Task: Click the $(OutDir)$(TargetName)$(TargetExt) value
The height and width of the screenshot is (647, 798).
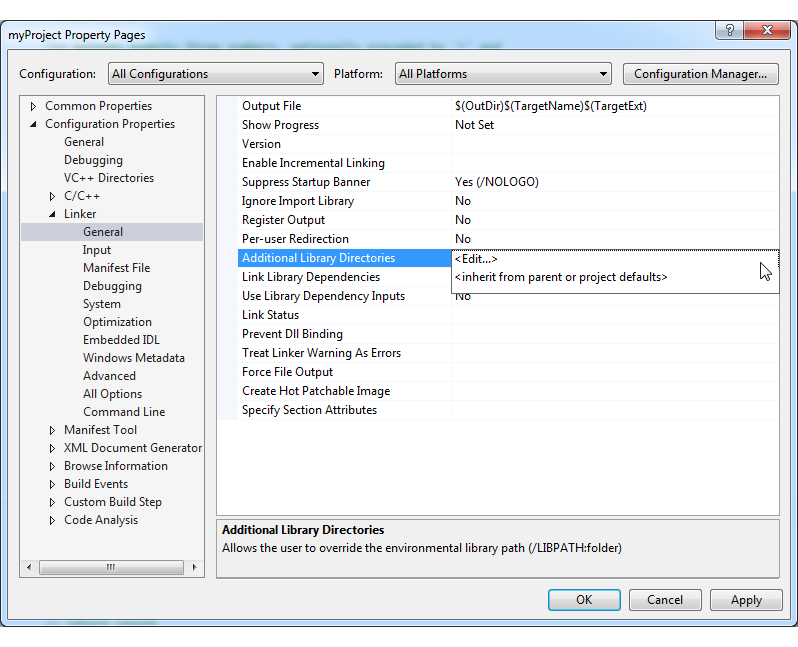Action: click(551, 106)
